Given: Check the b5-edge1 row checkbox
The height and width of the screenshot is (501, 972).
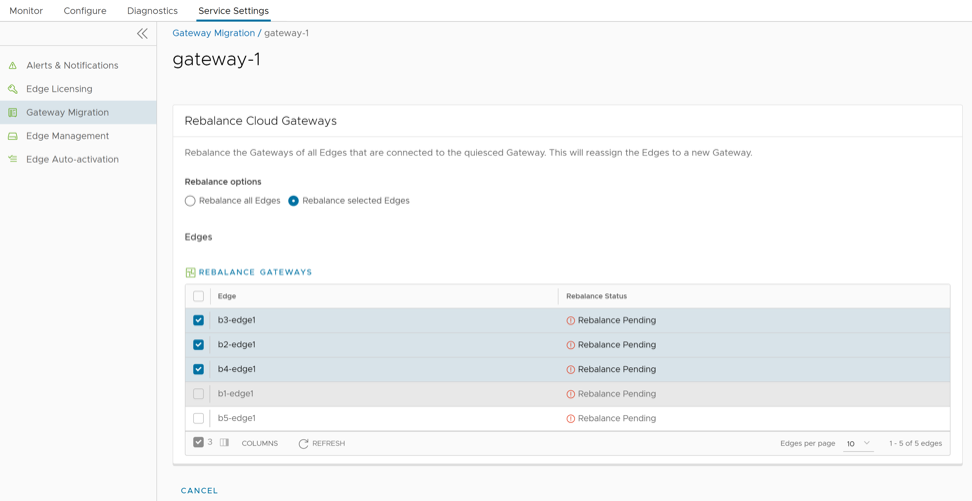Looking at the screenshot, I should coord(198,418).
